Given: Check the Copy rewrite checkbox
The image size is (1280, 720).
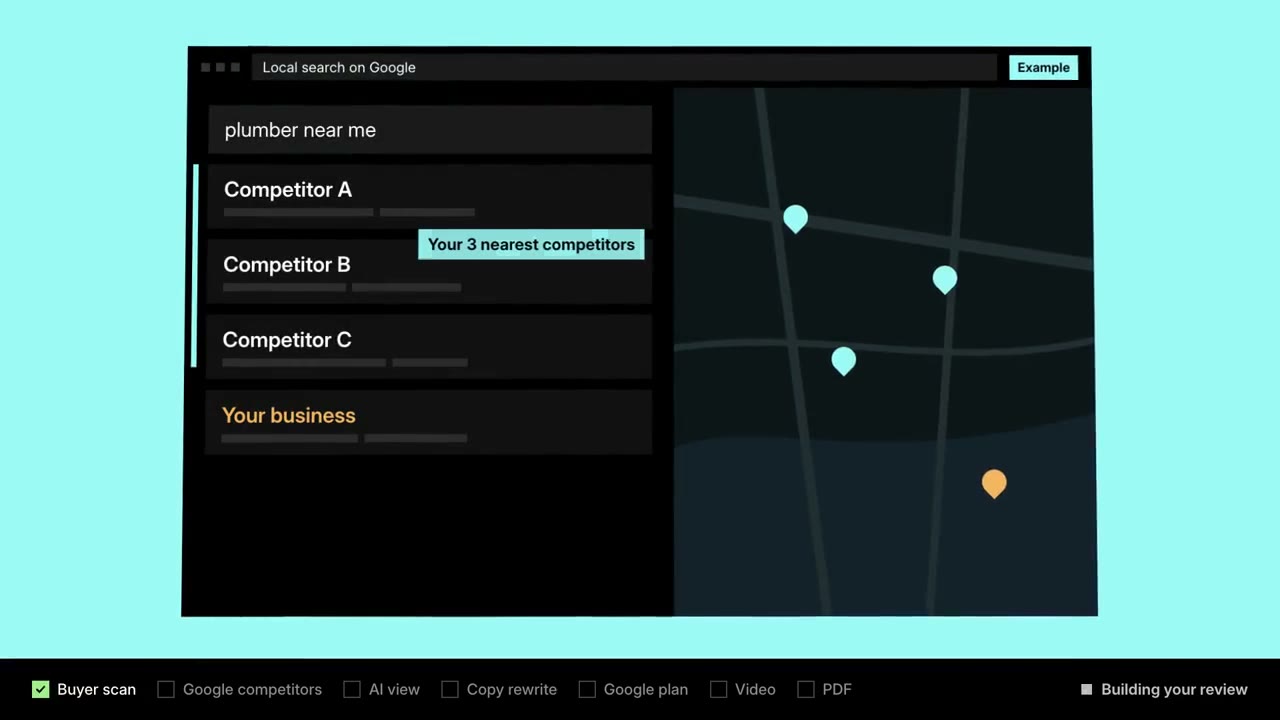Looking at the screenshot, I should click(450, 689).
